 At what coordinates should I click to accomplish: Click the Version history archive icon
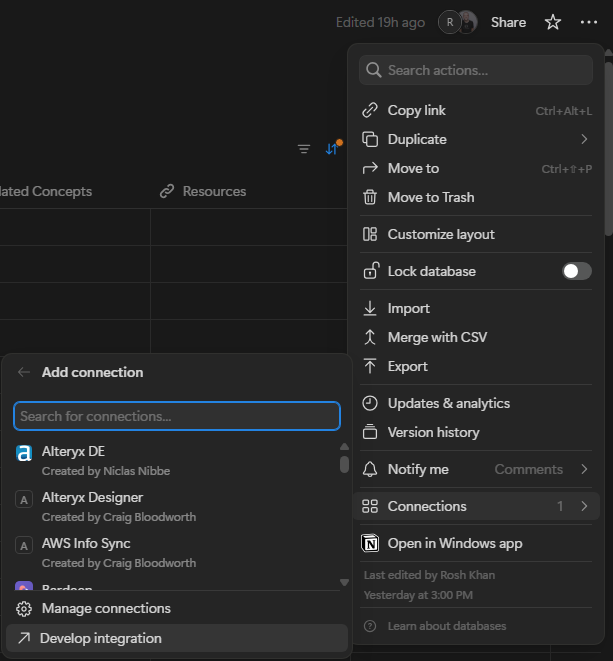tap(370, 432)
